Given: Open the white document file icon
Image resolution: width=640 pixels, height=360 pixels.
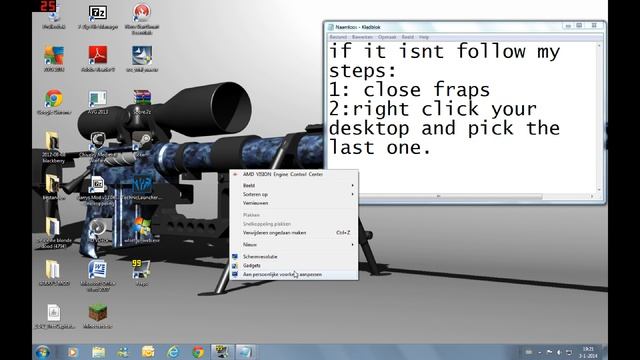Looking at the screenshot, I should click(x=54, y=316).
